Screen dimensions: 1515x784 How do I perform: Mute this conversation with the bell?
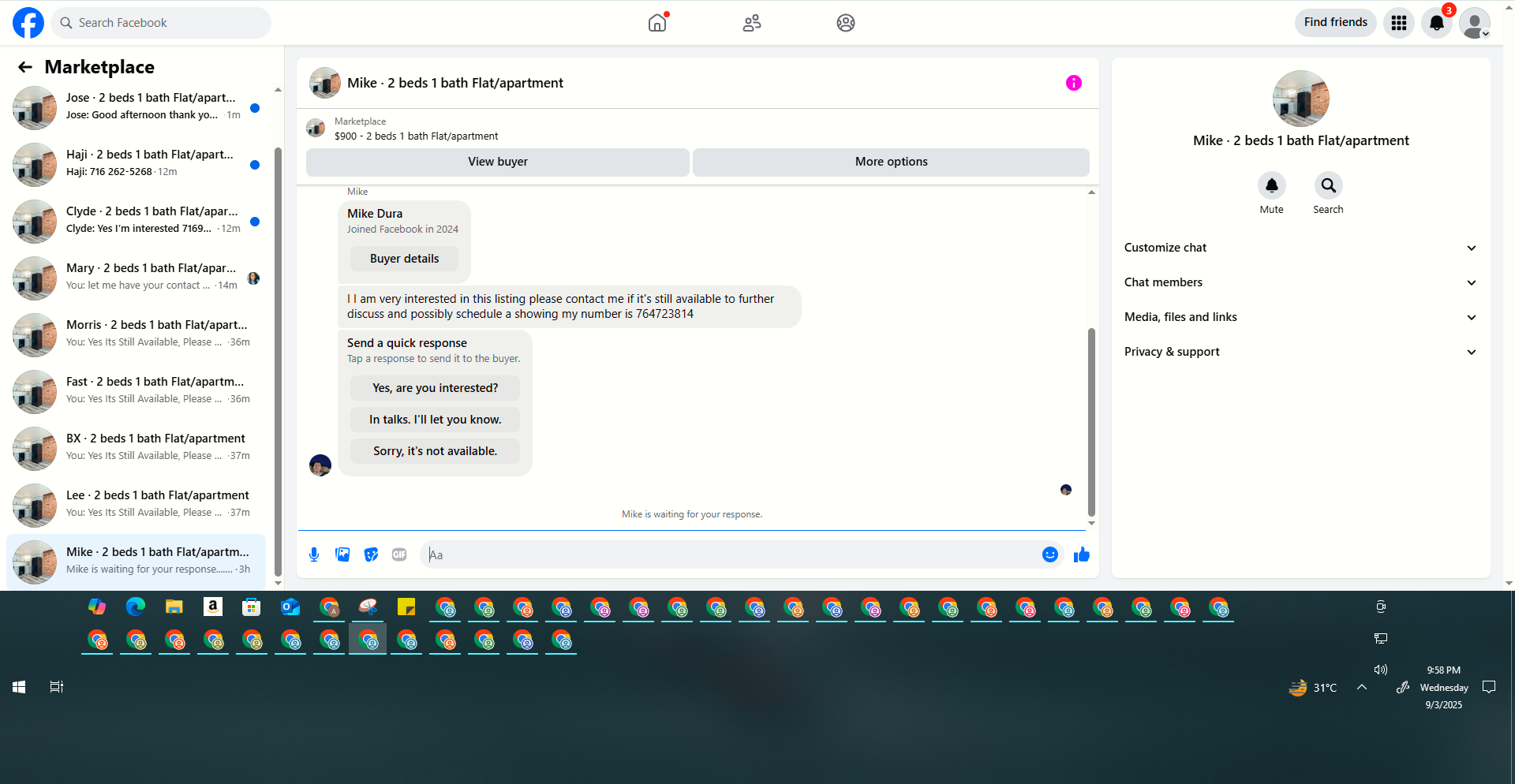coord(1272,185)
